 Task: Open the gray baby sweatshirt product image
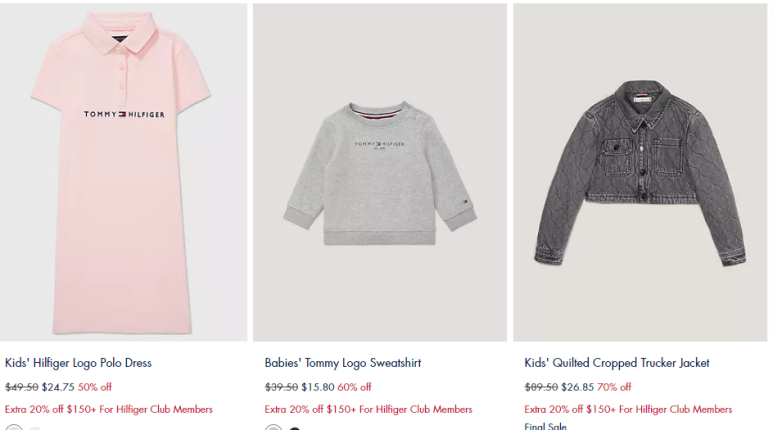(380, 172)
